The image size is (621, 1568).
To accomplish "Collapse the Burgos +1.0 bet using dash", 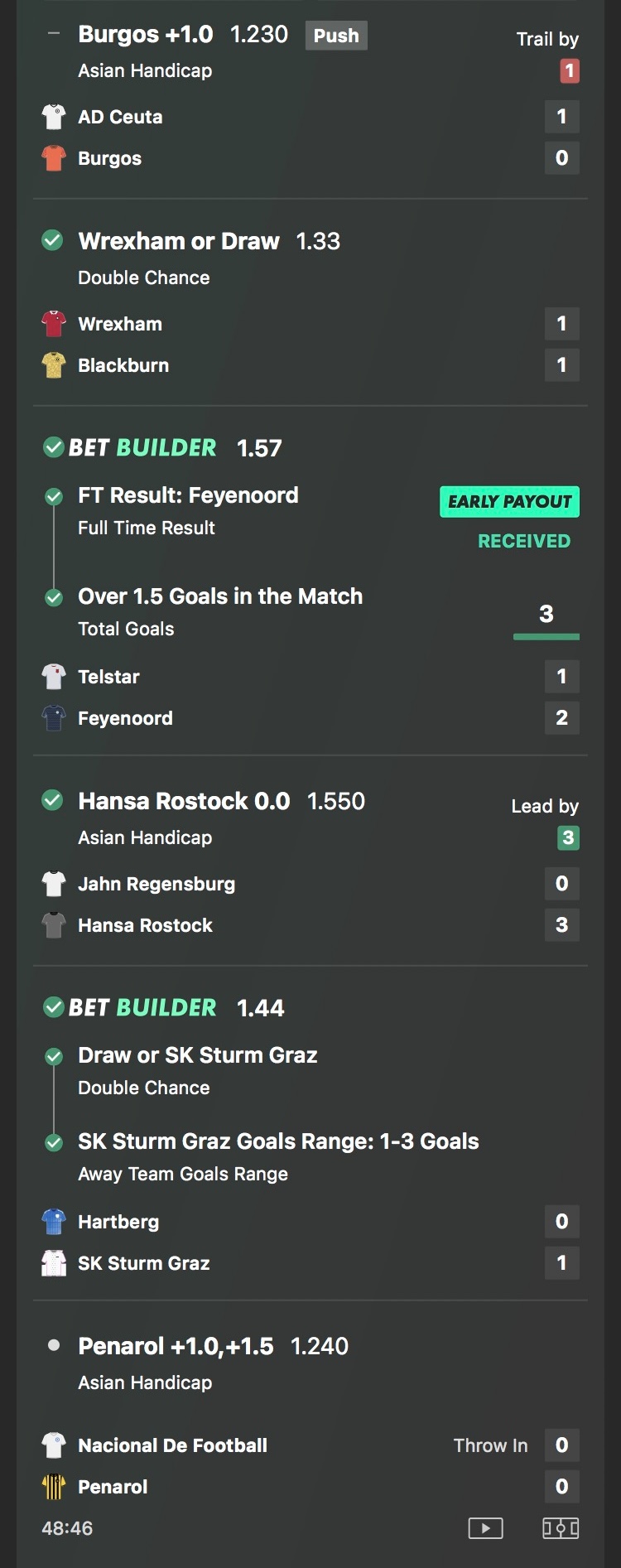I will (54, 34).
